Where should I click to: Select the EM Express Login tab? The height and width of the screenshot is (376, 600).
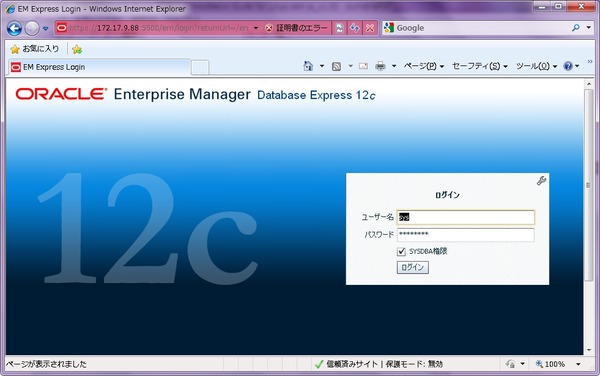99,67
